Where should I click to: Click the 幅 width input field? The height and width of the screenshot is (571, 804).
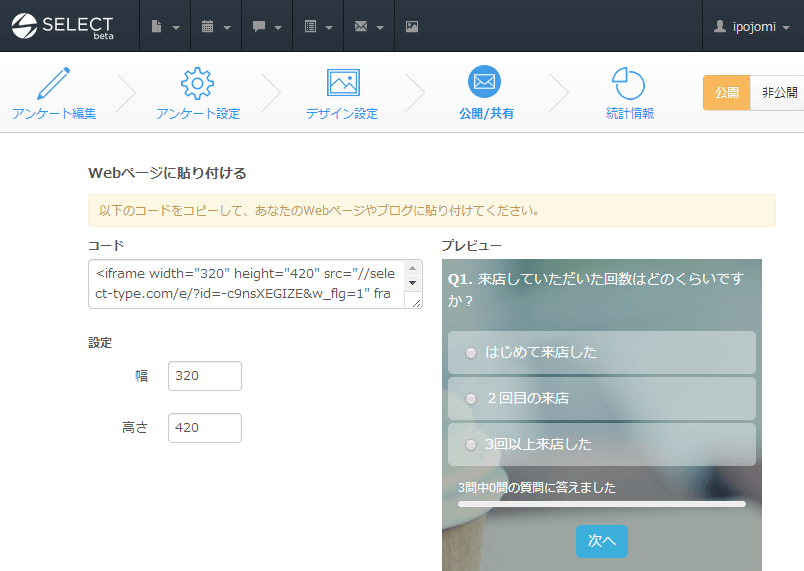[x=205, y=376]
